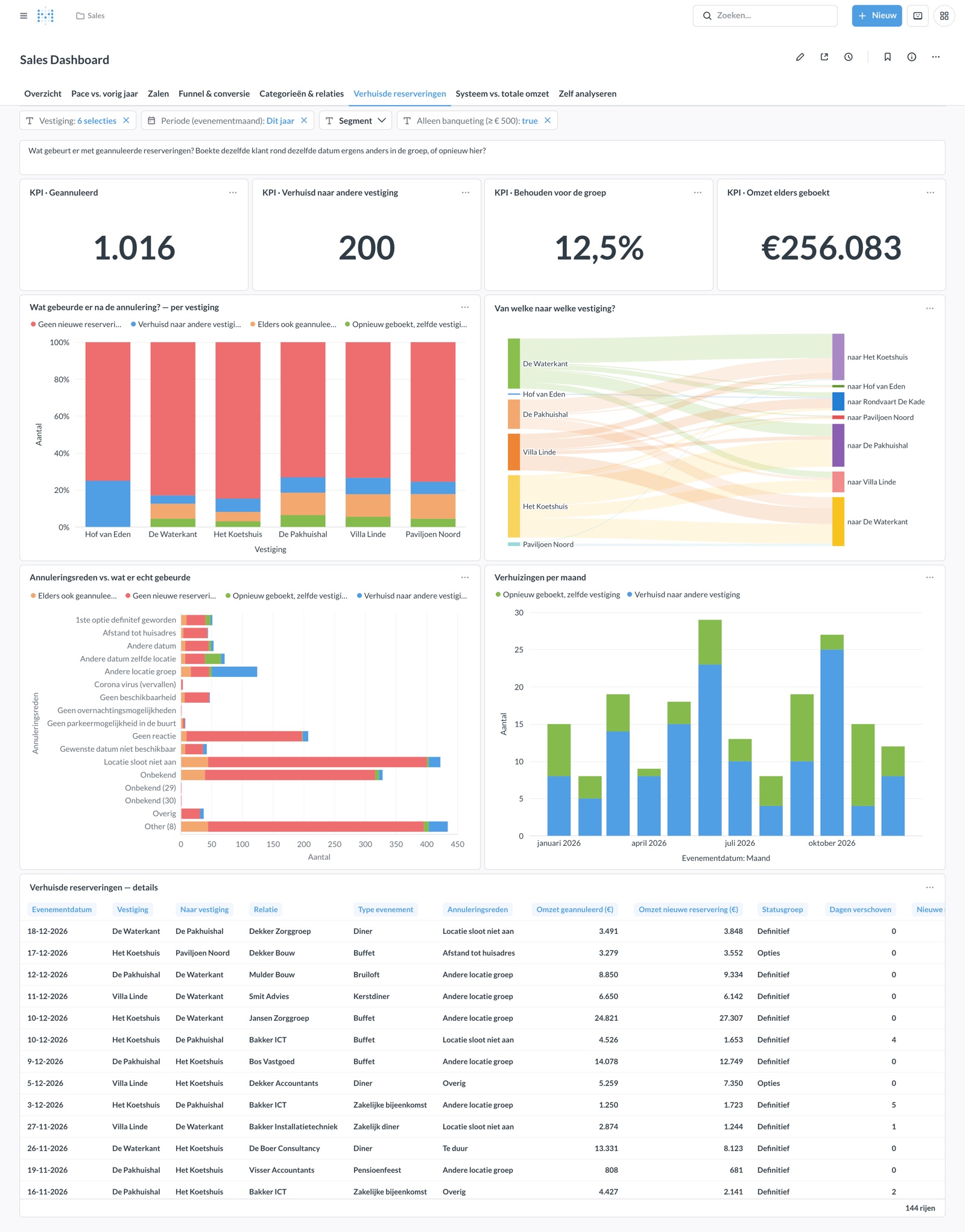Bookmark this dashboard
Screen dimensions: 965x1232
point(887,57)
